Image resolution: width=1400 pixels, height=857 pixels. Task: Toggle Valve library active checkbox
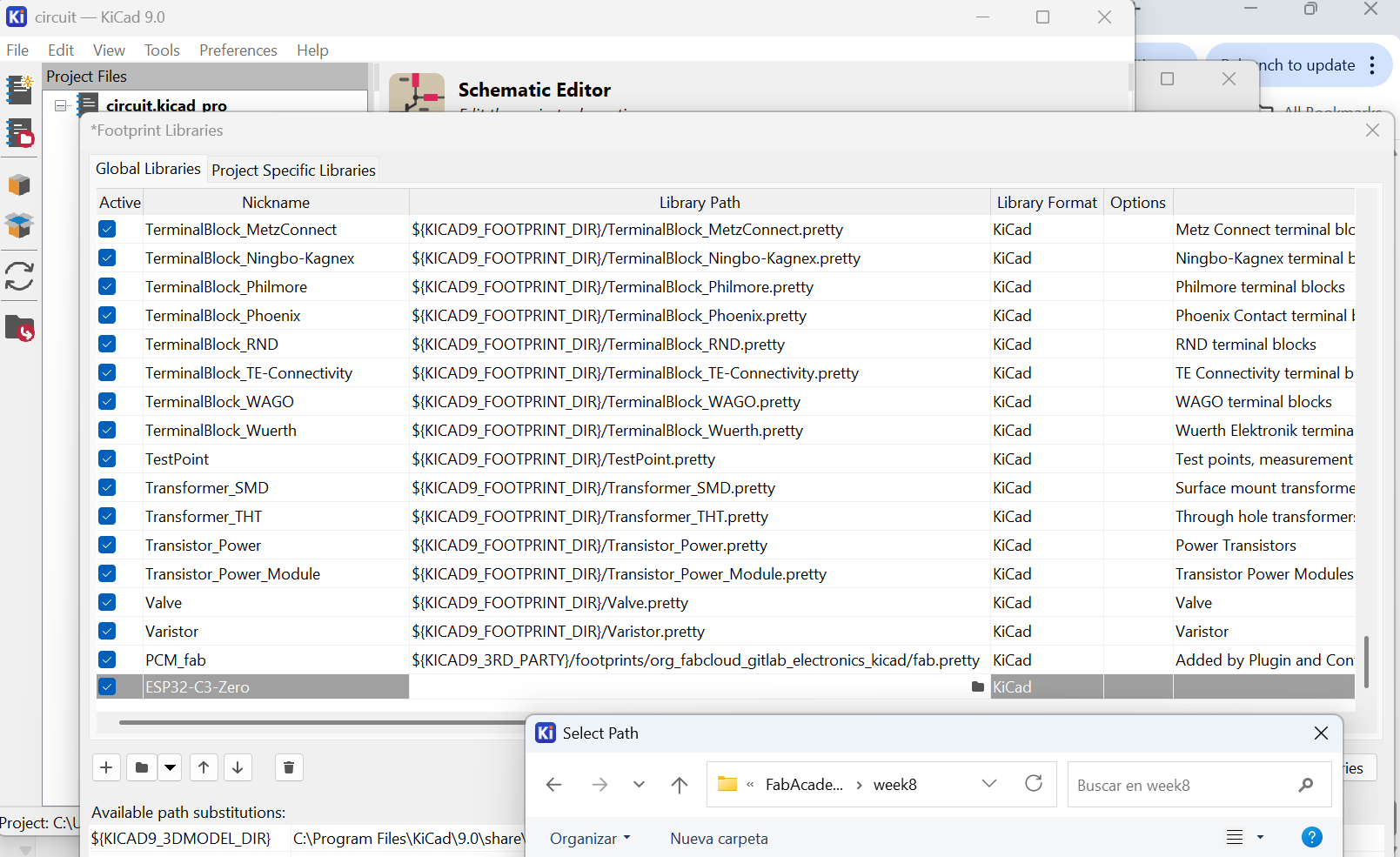[x=107, y=602]
